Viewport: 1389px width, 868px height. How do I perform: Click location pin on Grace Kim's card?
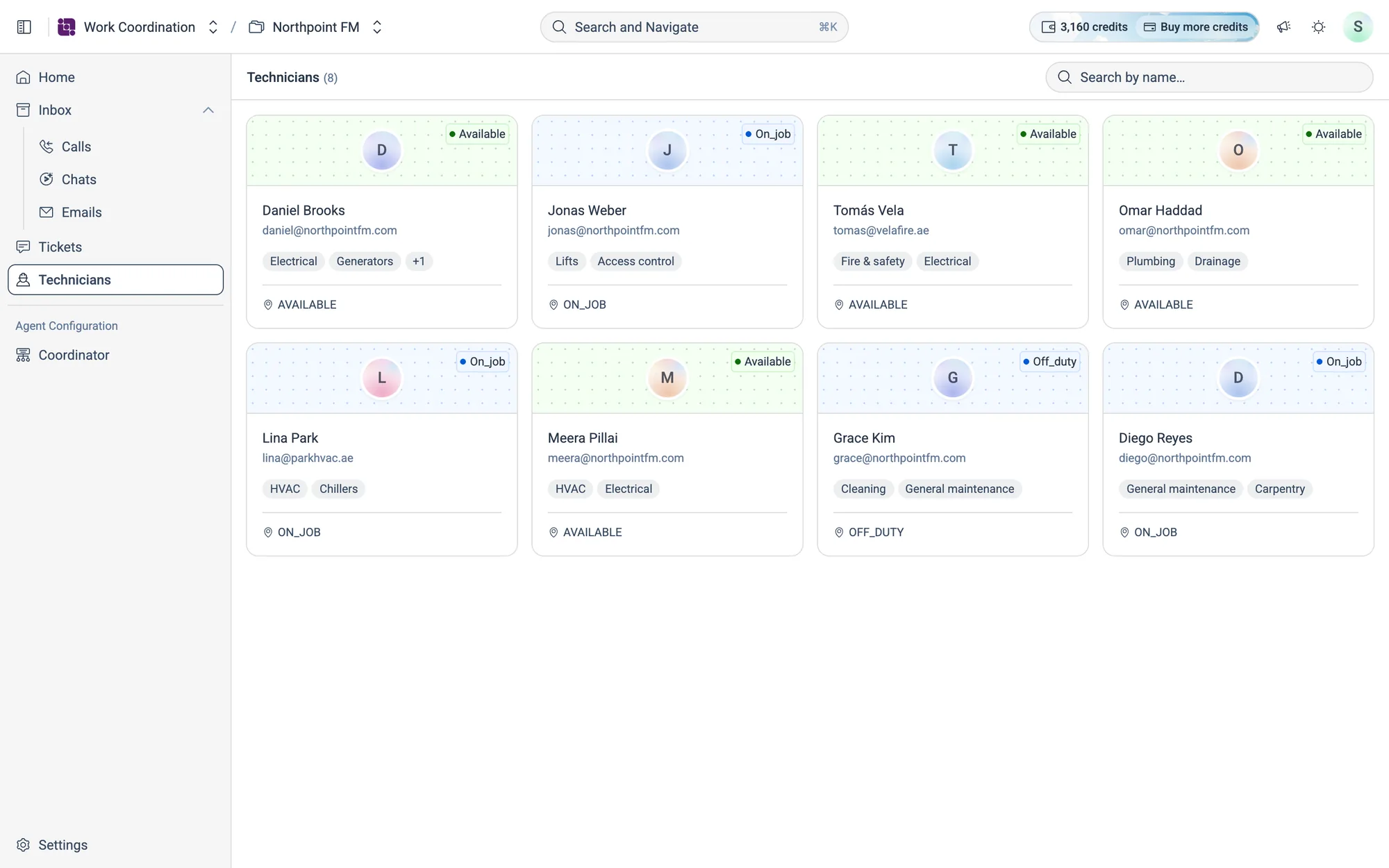[839, 533]
